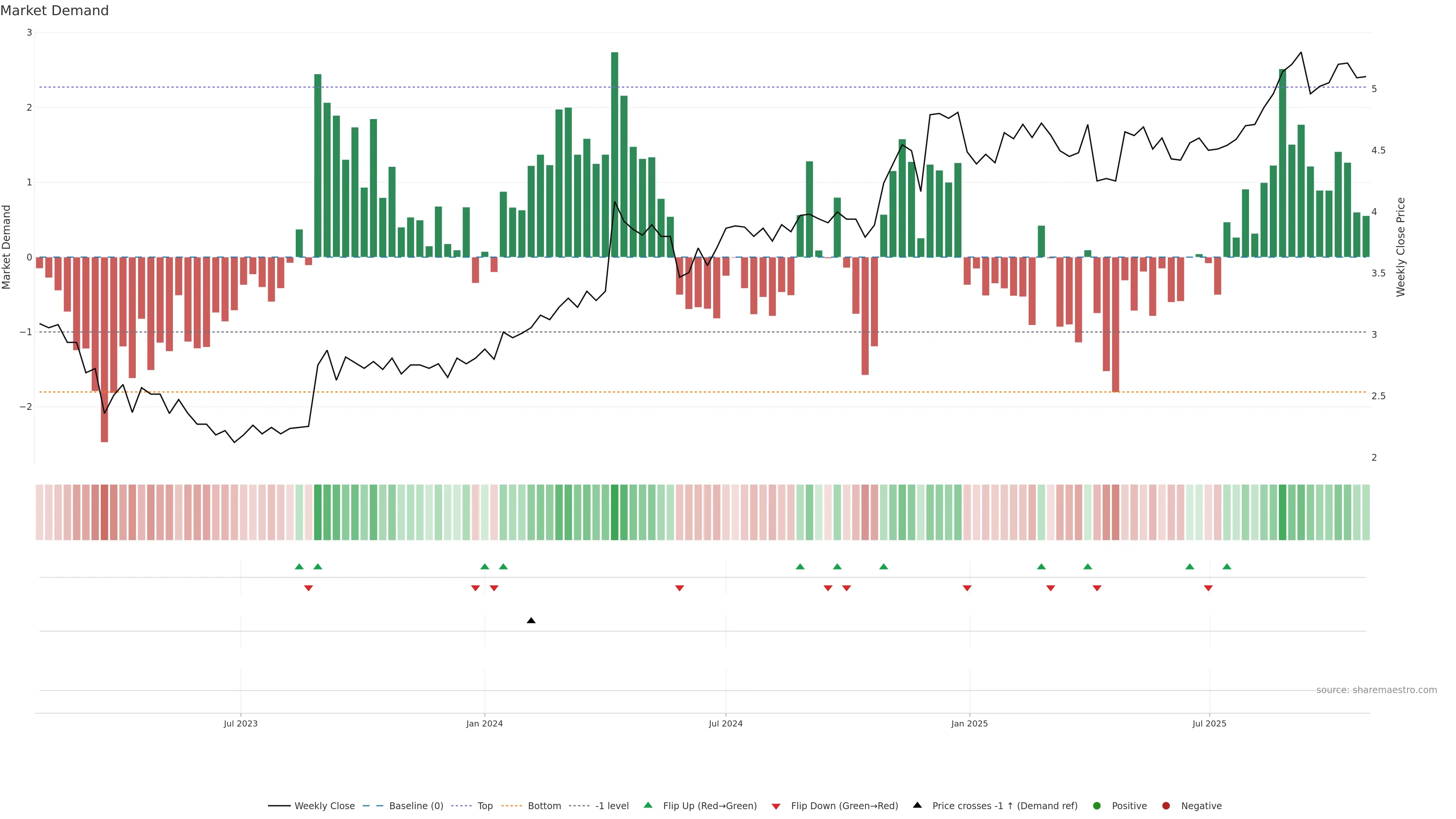Image resolution: width=1456 pixels, height=819 pixels.
Task: Click the darkest green heatmap cell
Action: click(x=614, y=512)
